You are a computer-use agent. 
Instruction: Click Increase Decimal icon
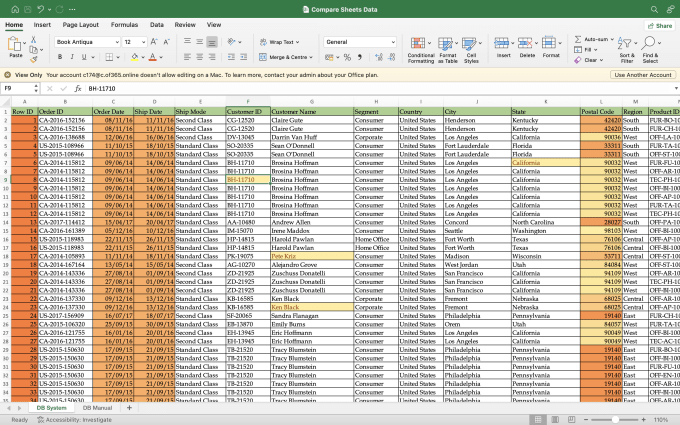(x=379, y=57)
